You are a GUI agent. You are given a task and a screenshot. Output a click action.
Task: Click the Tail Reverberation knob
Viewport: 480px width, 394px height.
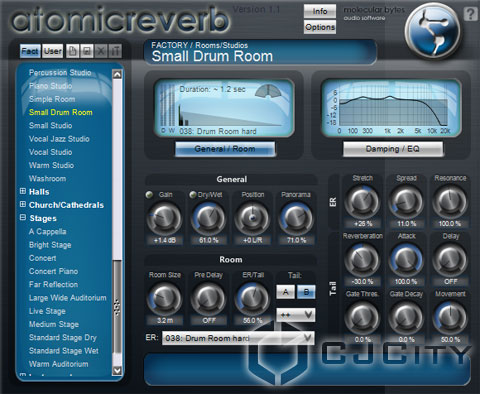click(x=362, y=260)
